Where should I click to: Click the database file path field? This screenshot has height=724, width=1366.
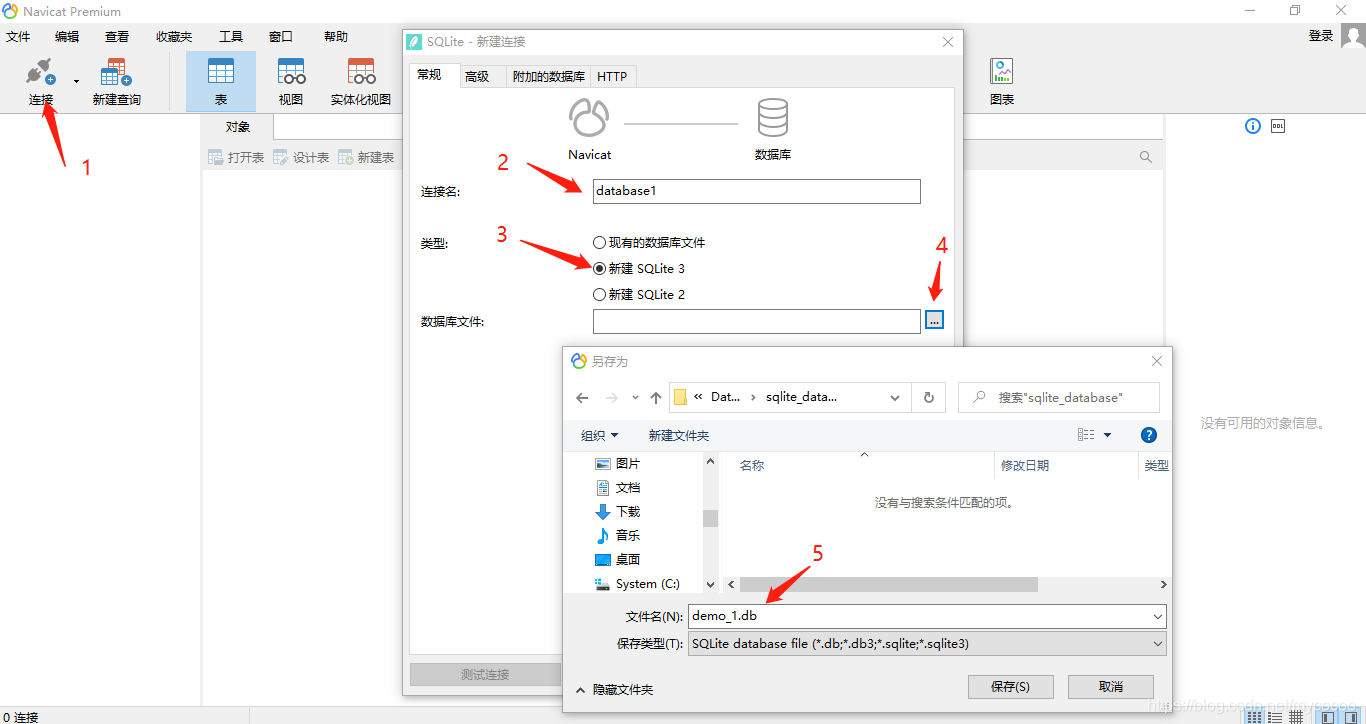[x=756, y=321]
